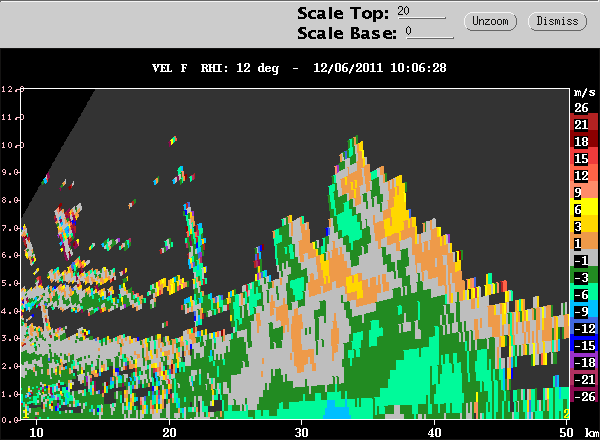
Task: Dismiss the zoomed RHI window
Action: click(557, 21)
